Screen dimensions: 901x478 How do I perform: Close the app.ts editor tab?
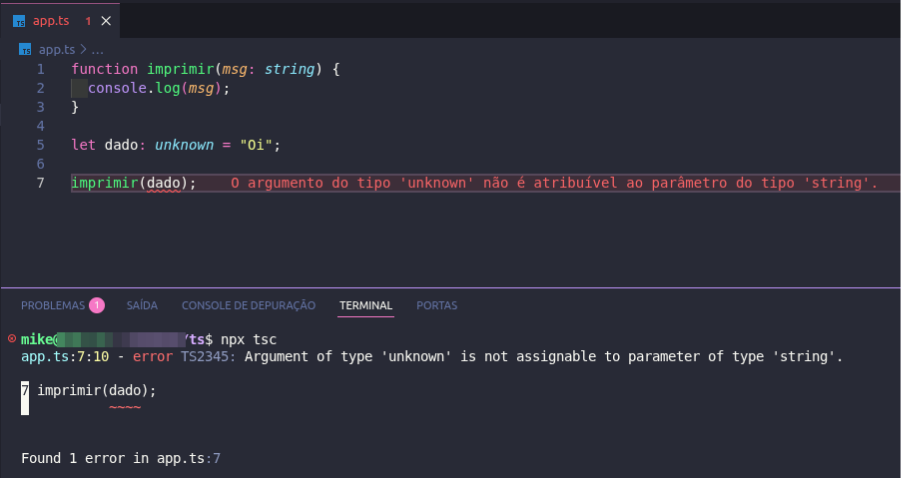(x=106, y=21)
